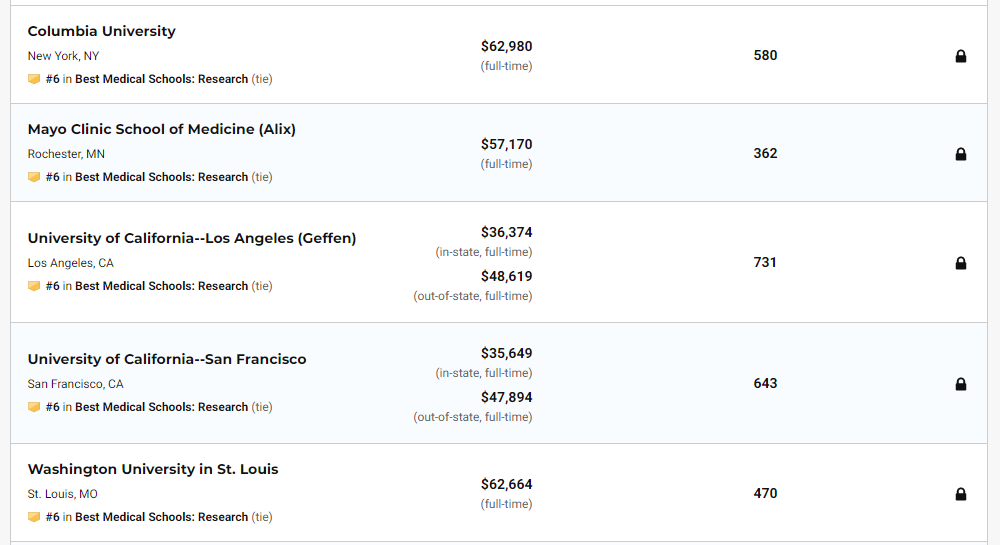This screenshot has height=545, width=1000.
Task: Open University of California--Los Angeles (Geffen) link
Action: click(191, 238)
